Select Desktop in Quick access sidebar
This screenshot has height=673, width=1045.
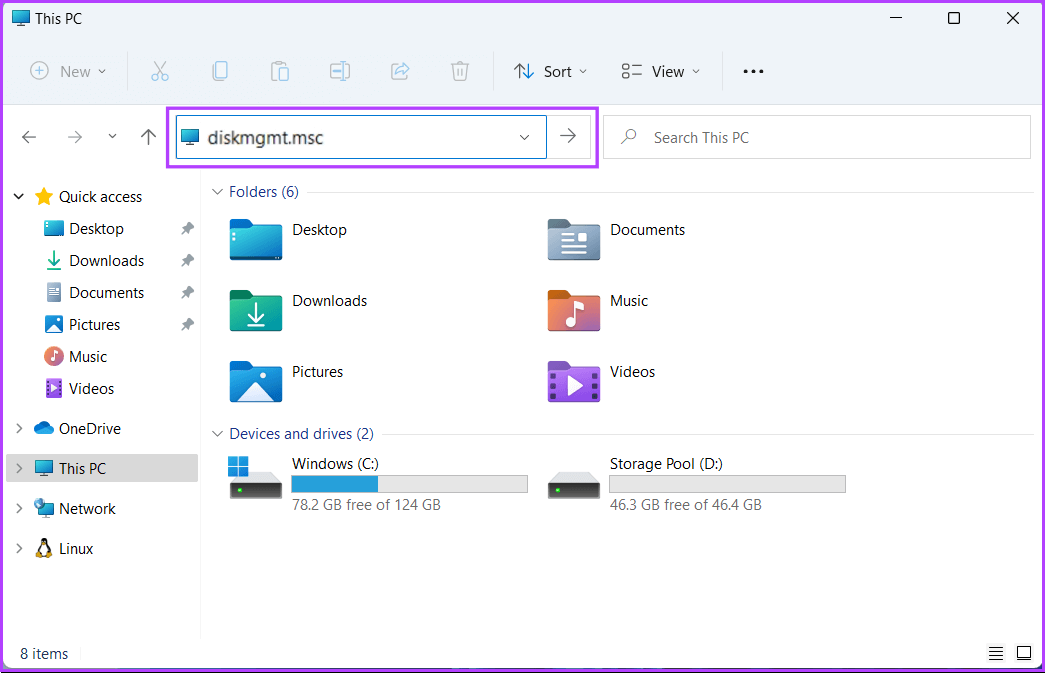[x=97, y=229]
